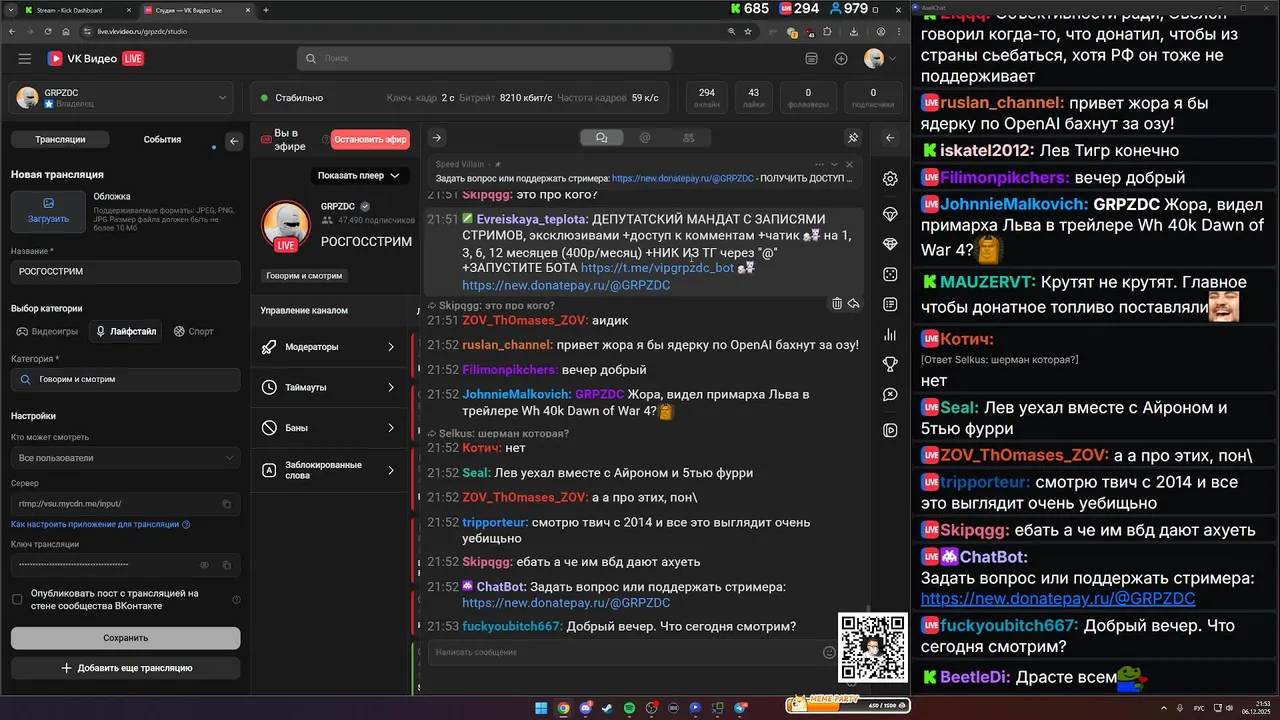Screen dimensions: 1280x720
Task: Open the Говорим и смотрим category search
Action: [125, 380]
